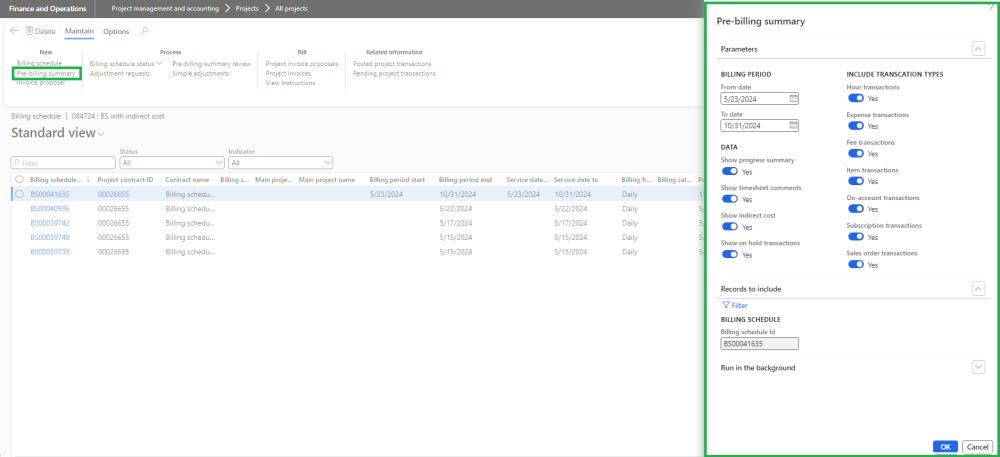Open the From date calendar picker

click(793, 99)
